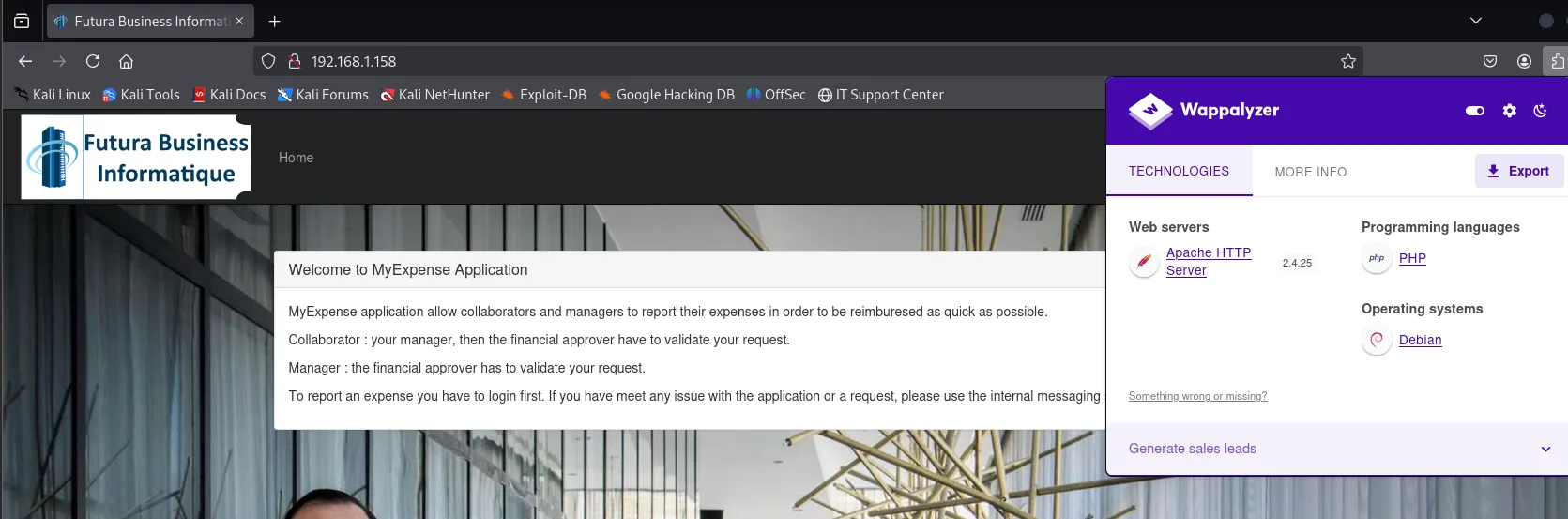Open the Kali Docs bookmark

tap(229, 95)
